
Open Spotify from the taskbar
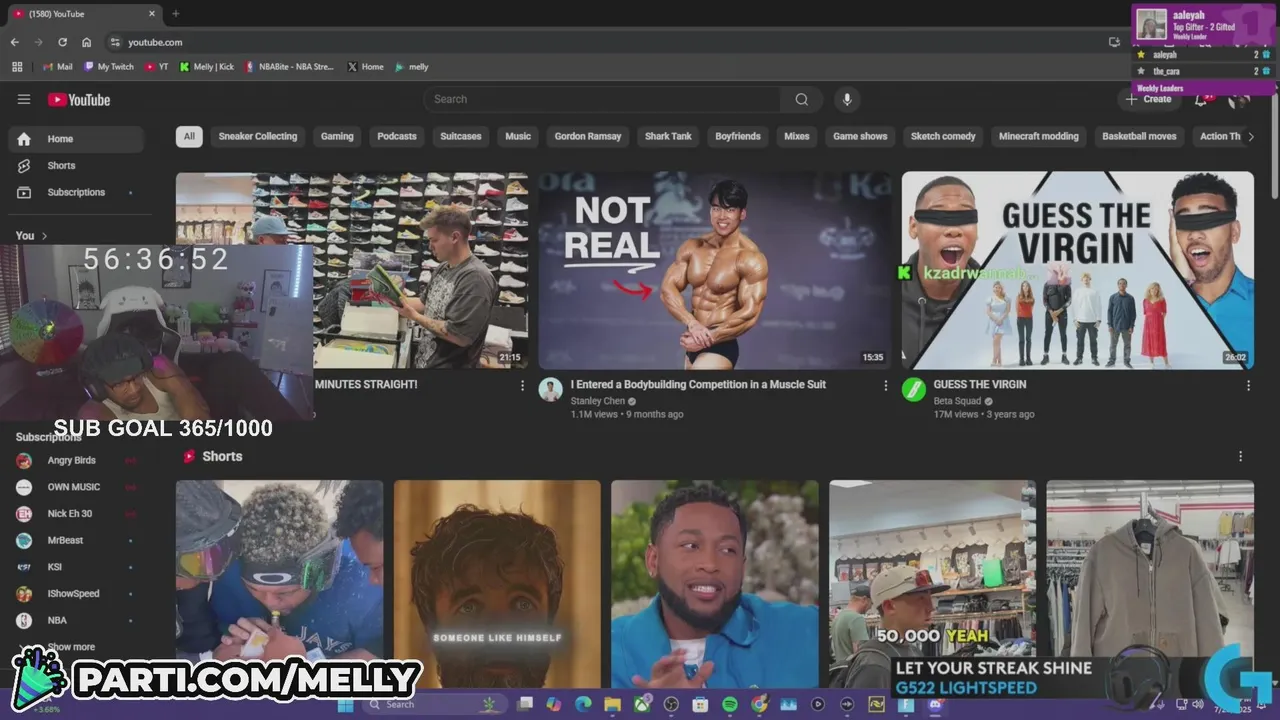point(729,704)
